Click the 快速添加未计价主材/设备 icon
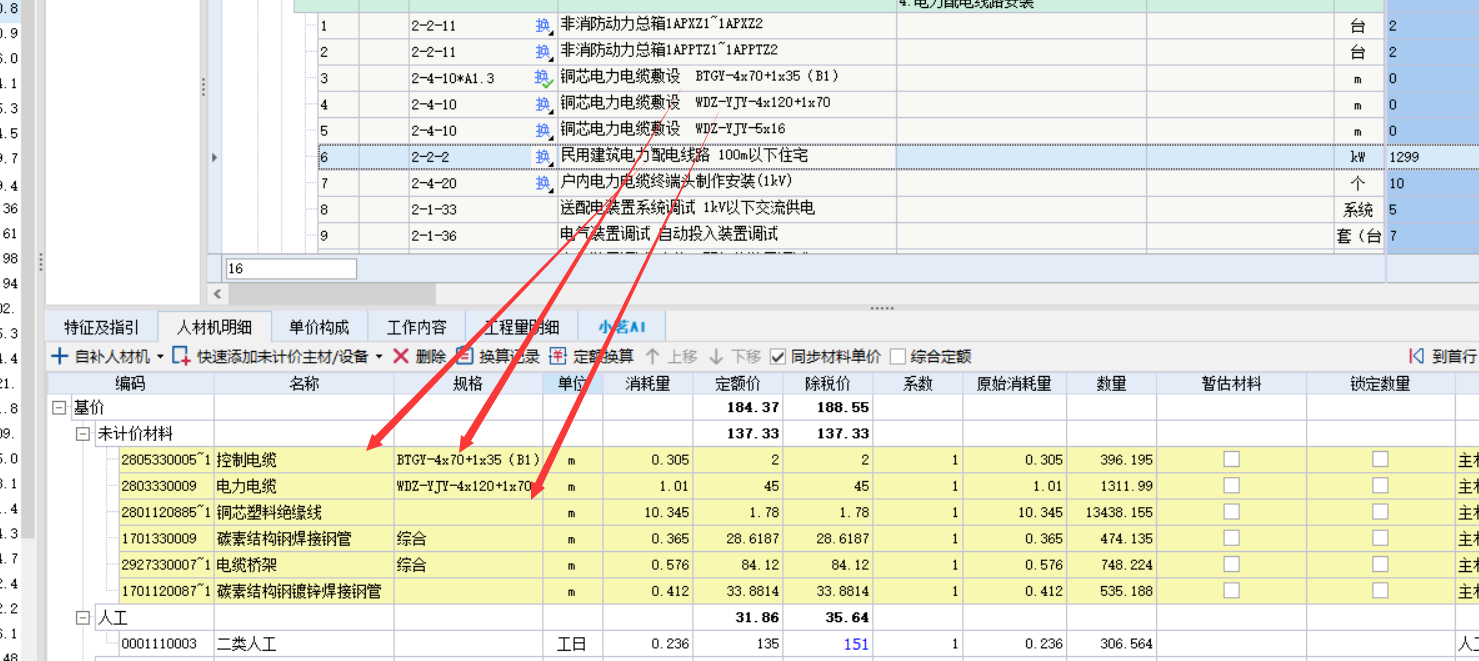The image size is (1479, 661). (181, 356)
